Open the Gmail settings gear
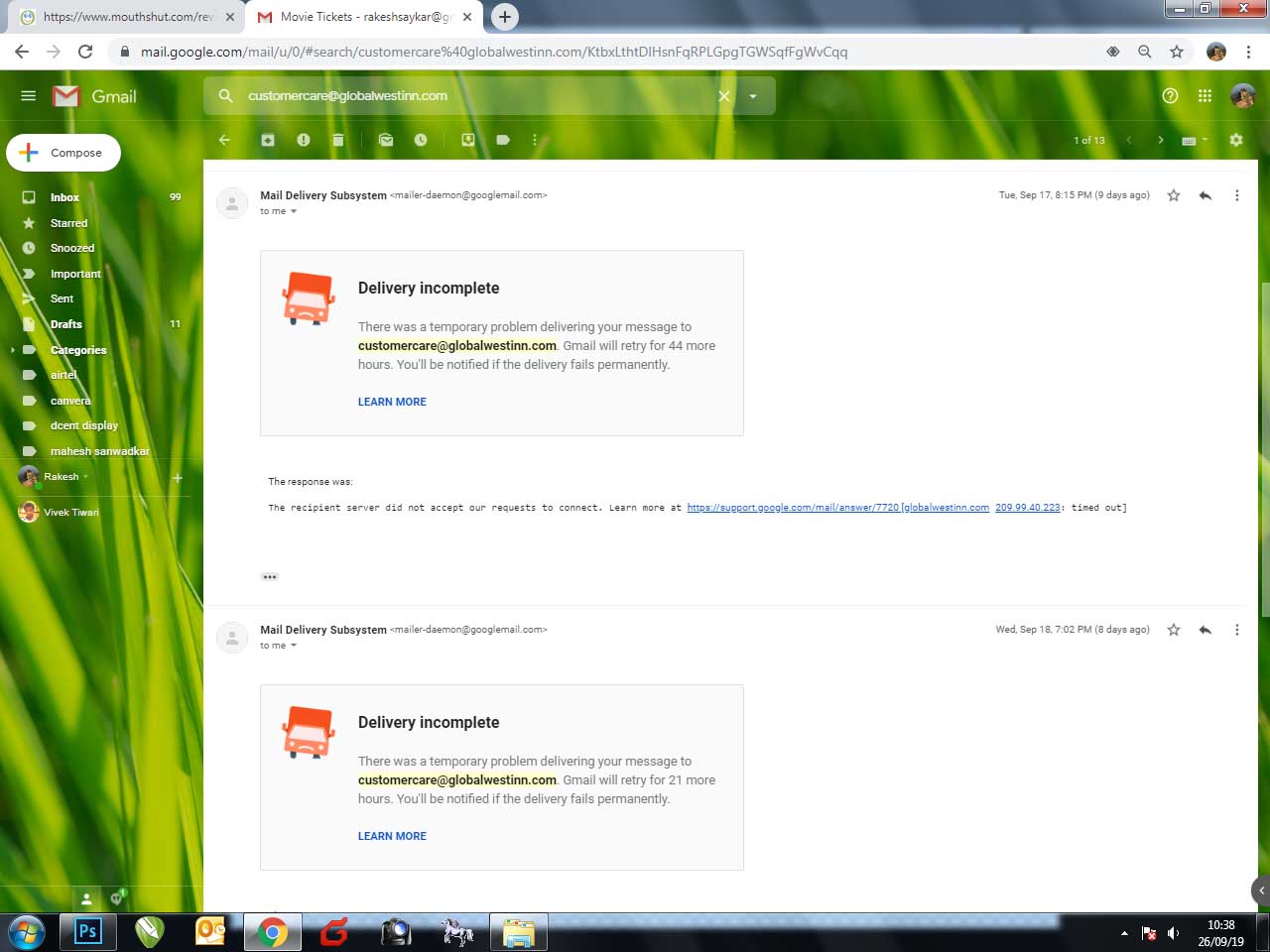Image resolution: width=1270 pixels, height=952 pixels. [x=1236, y=140]
